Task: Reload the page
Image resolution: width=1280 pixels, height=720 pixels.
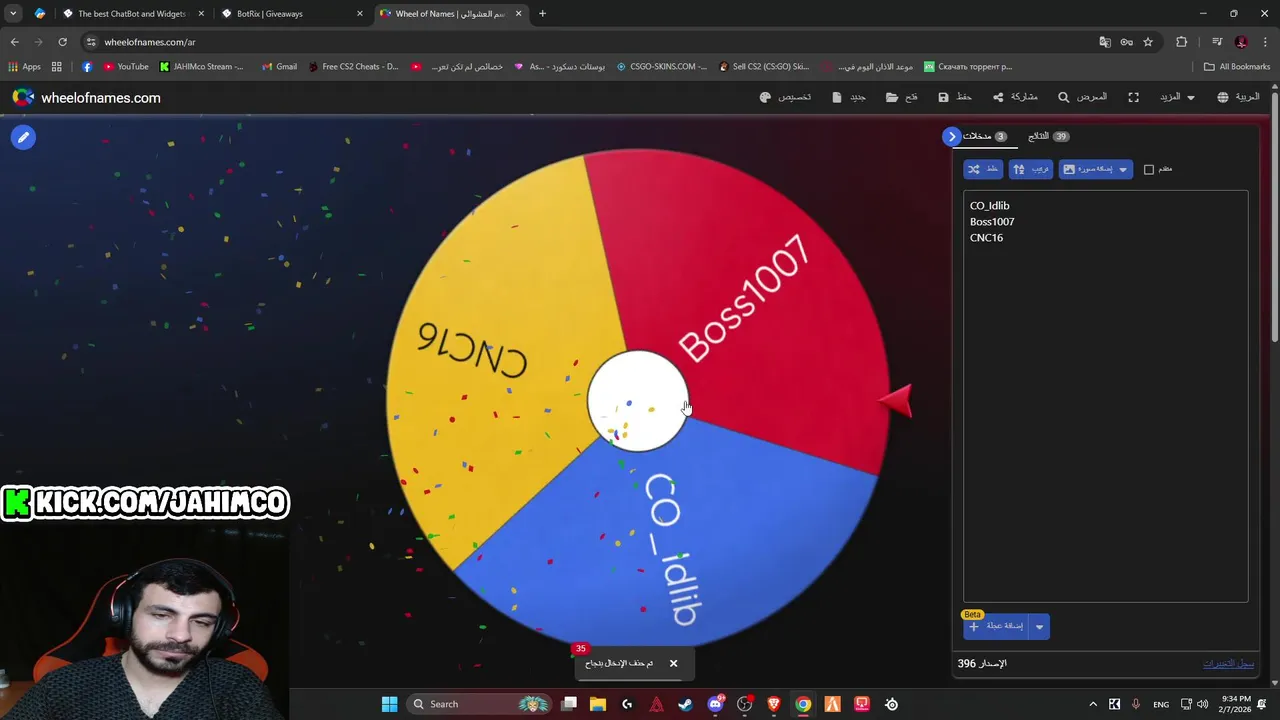Action: (62, 42)
